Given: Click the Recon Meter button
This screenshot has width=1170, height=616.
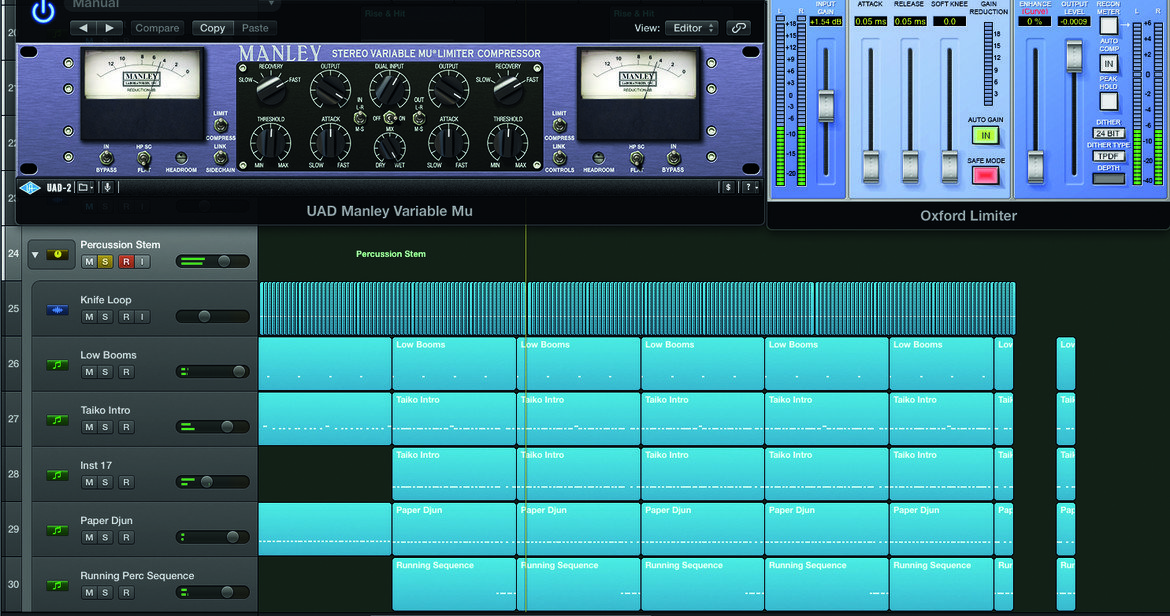Looking at the screenshot, I should pos(1108,26).
